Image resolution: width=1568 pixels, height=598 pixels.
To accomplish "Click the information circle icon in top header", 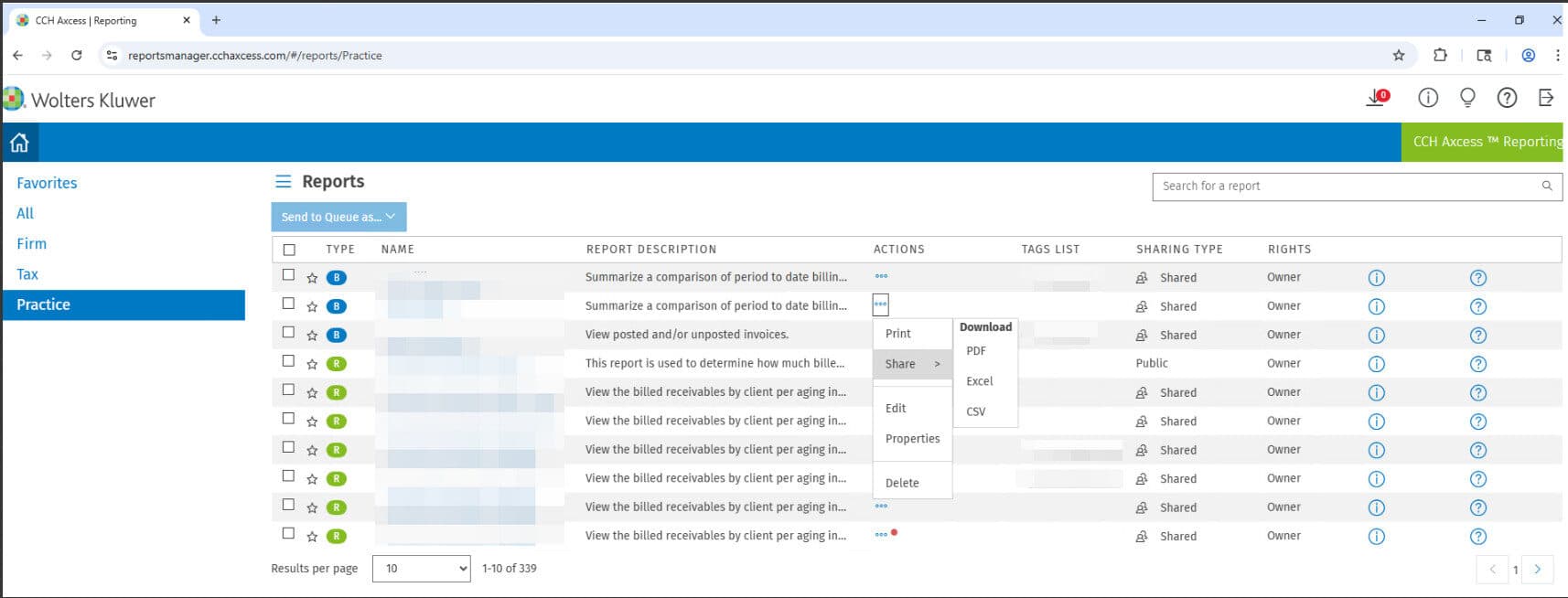I will tap(1428, 98).
